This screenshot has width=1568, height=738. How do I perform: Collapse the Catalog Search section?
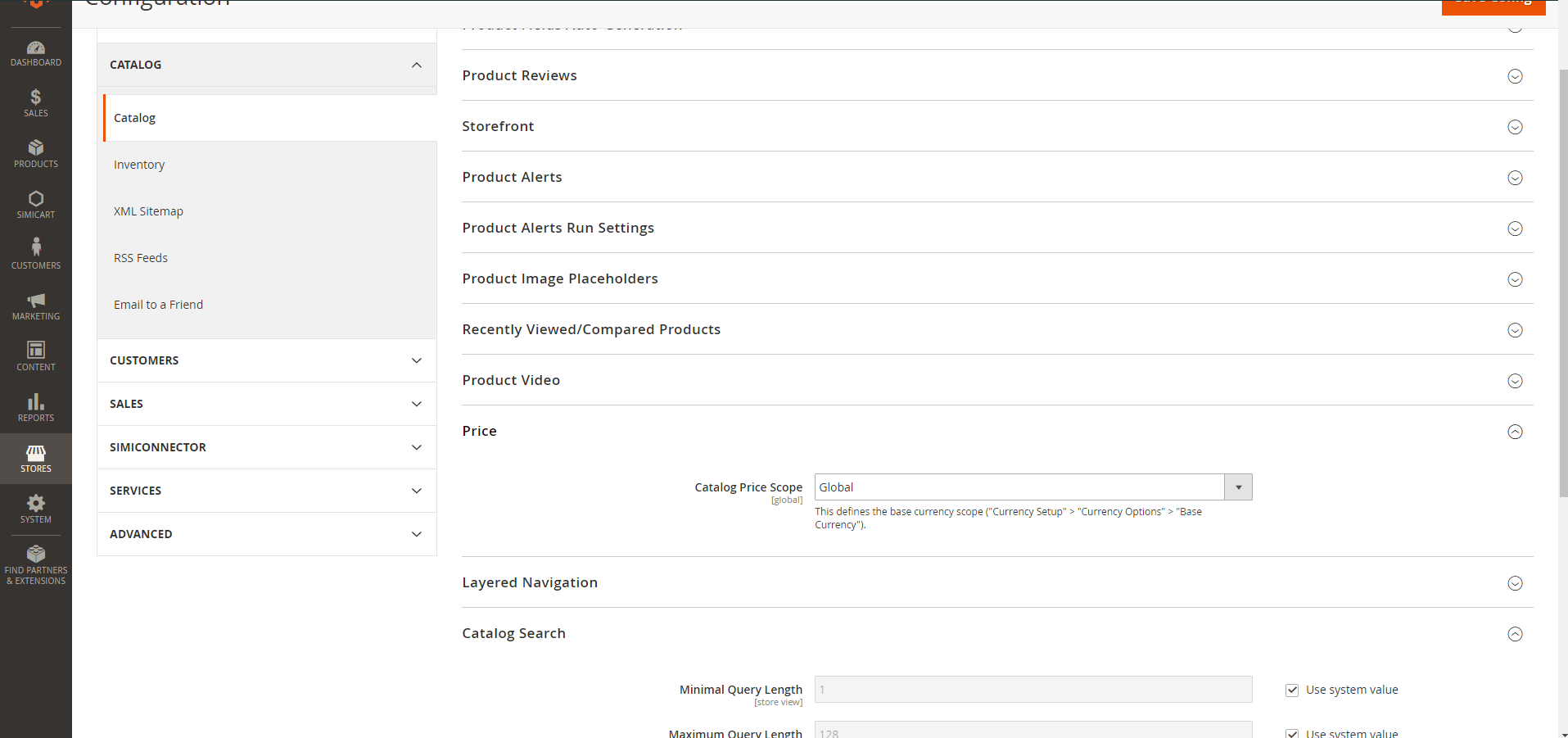(997, 633)
